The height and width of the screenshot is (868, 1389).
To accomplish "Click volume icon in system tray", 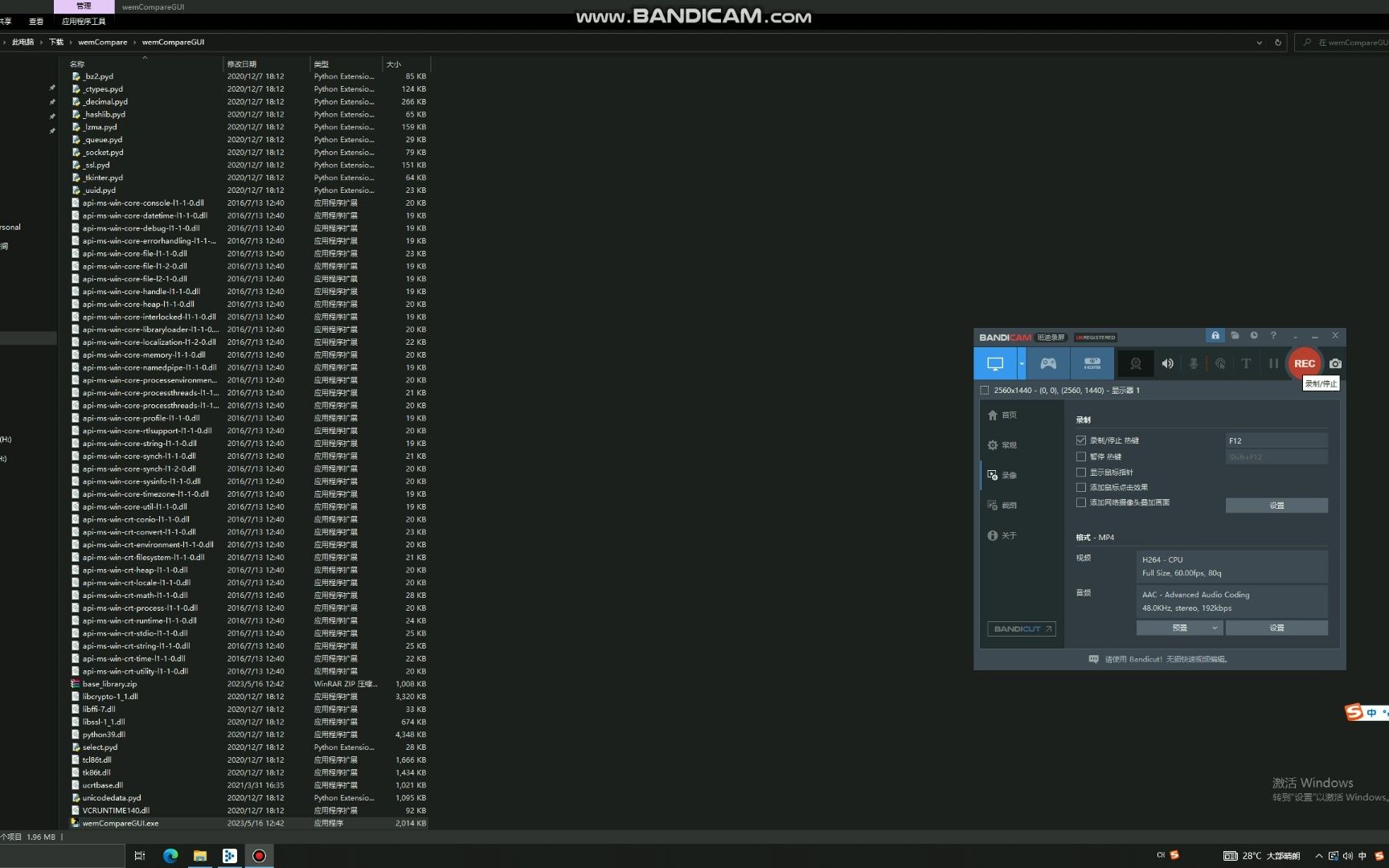I will 1347,856.
